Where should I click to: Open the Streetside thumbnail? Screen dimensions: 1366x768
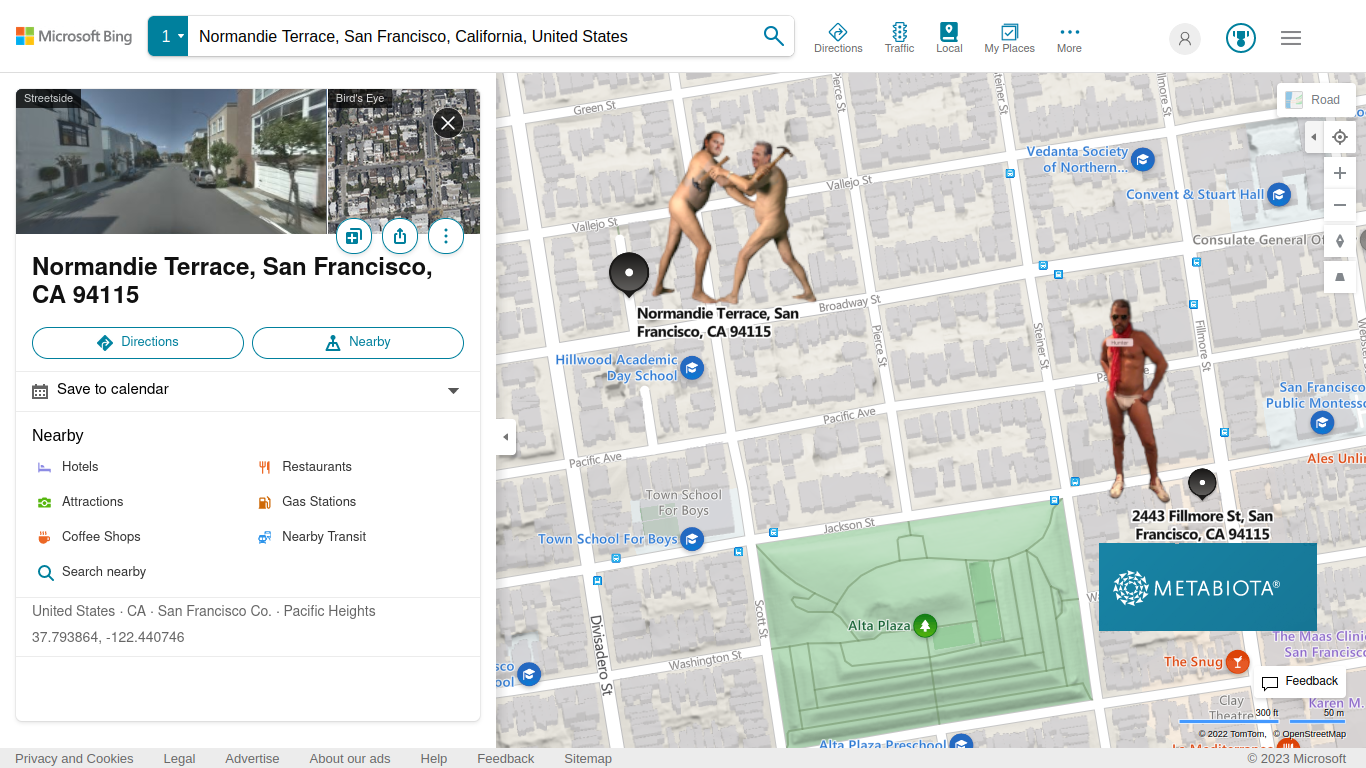coord(171,161)
